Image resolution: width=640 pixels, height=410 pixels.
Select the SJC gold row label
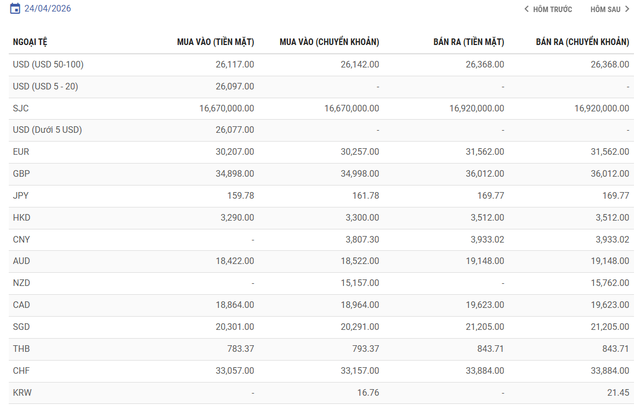(21, 108)
